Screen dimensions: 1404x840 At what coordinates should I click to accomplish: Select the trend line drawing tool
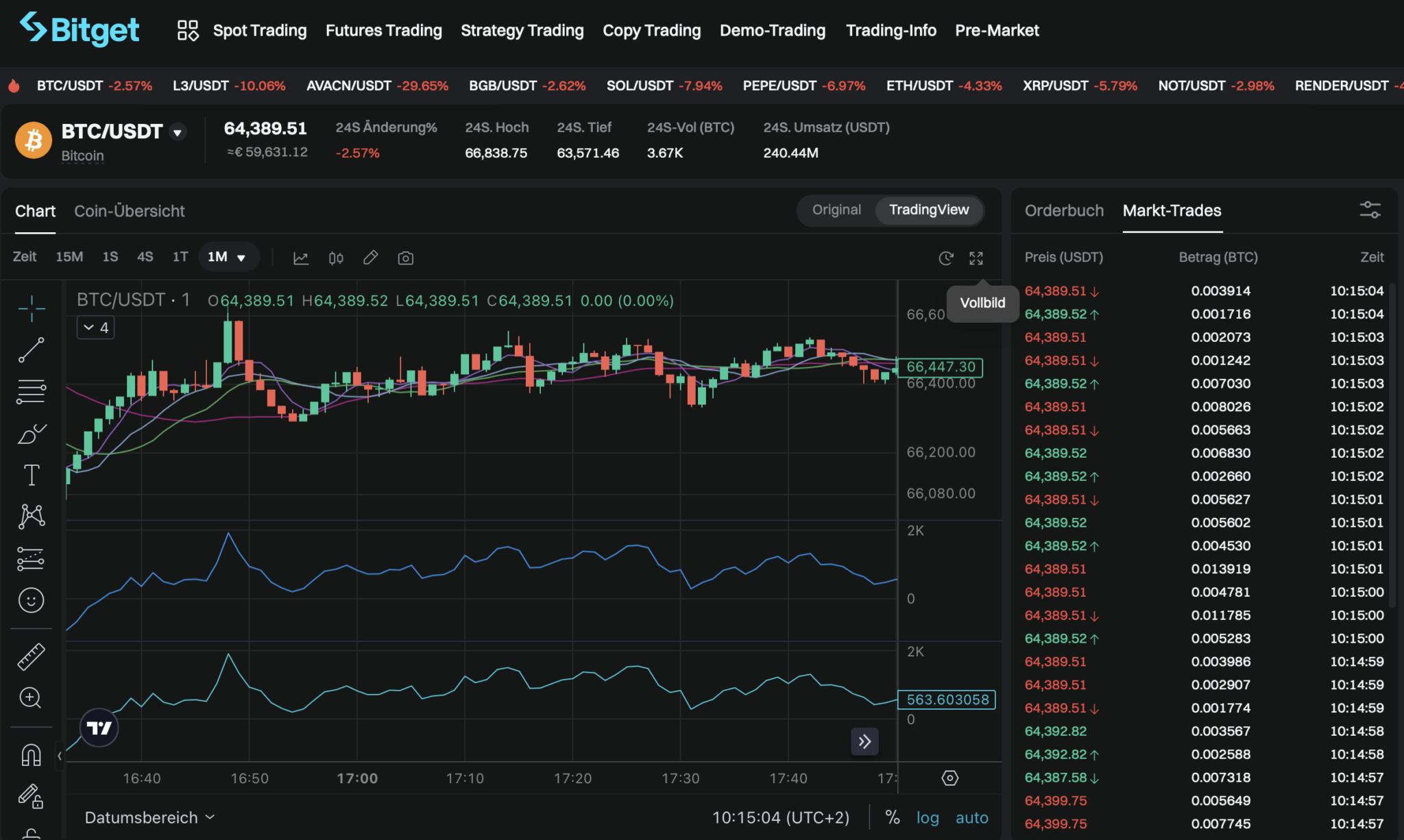click(32, 350)
